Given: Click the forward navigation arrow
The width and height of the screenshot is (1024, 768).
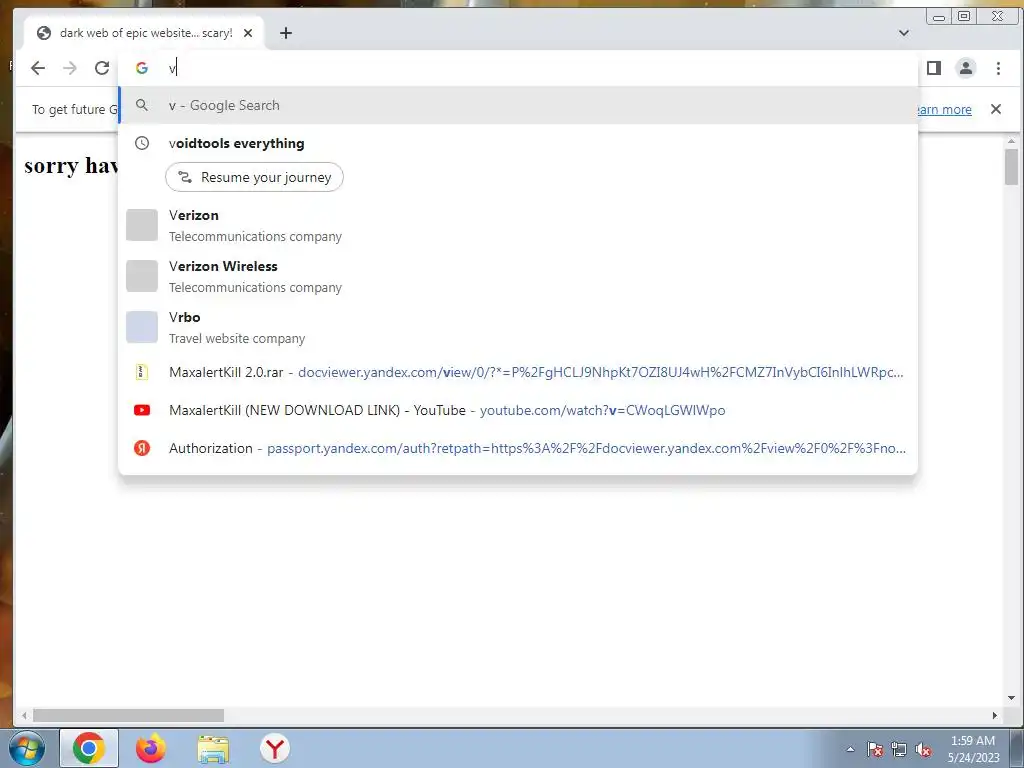Looking at the screenshot, I should 70,68.
